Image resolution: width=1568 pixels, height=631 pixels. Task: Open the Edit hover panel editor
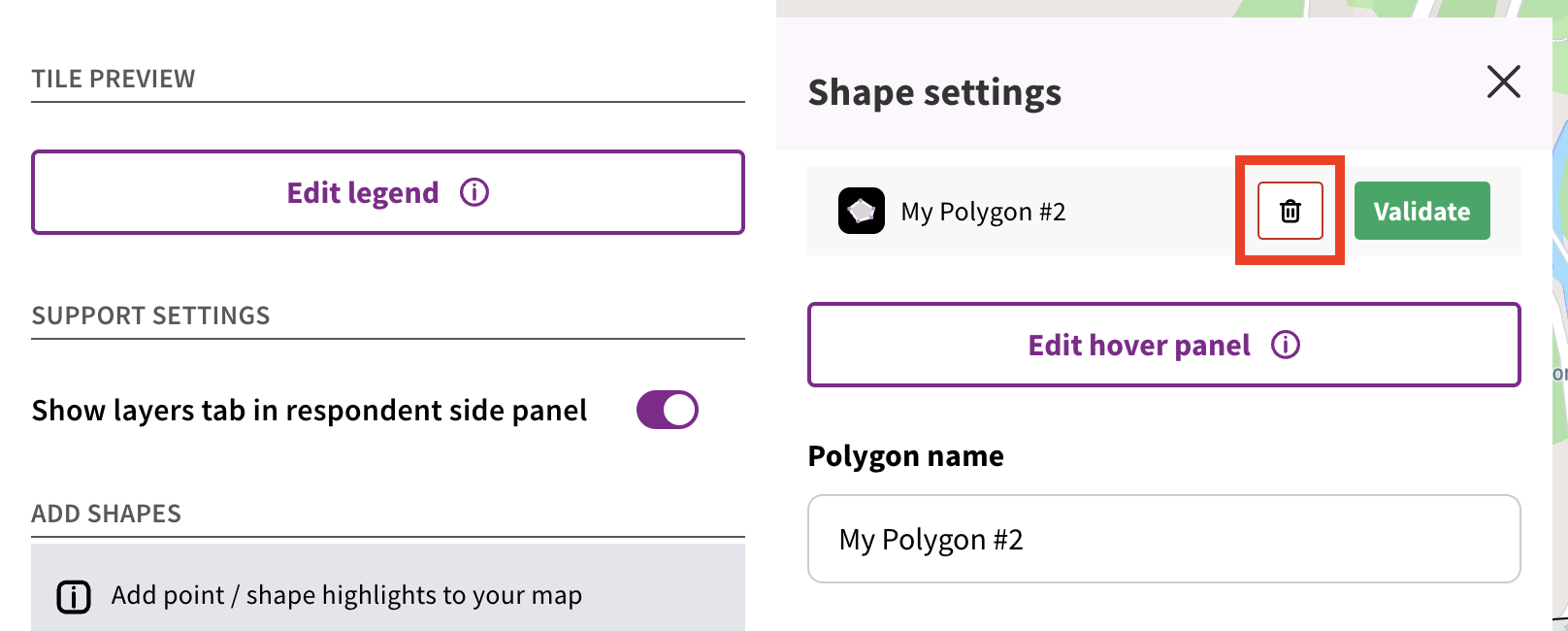coord(1139,345)
